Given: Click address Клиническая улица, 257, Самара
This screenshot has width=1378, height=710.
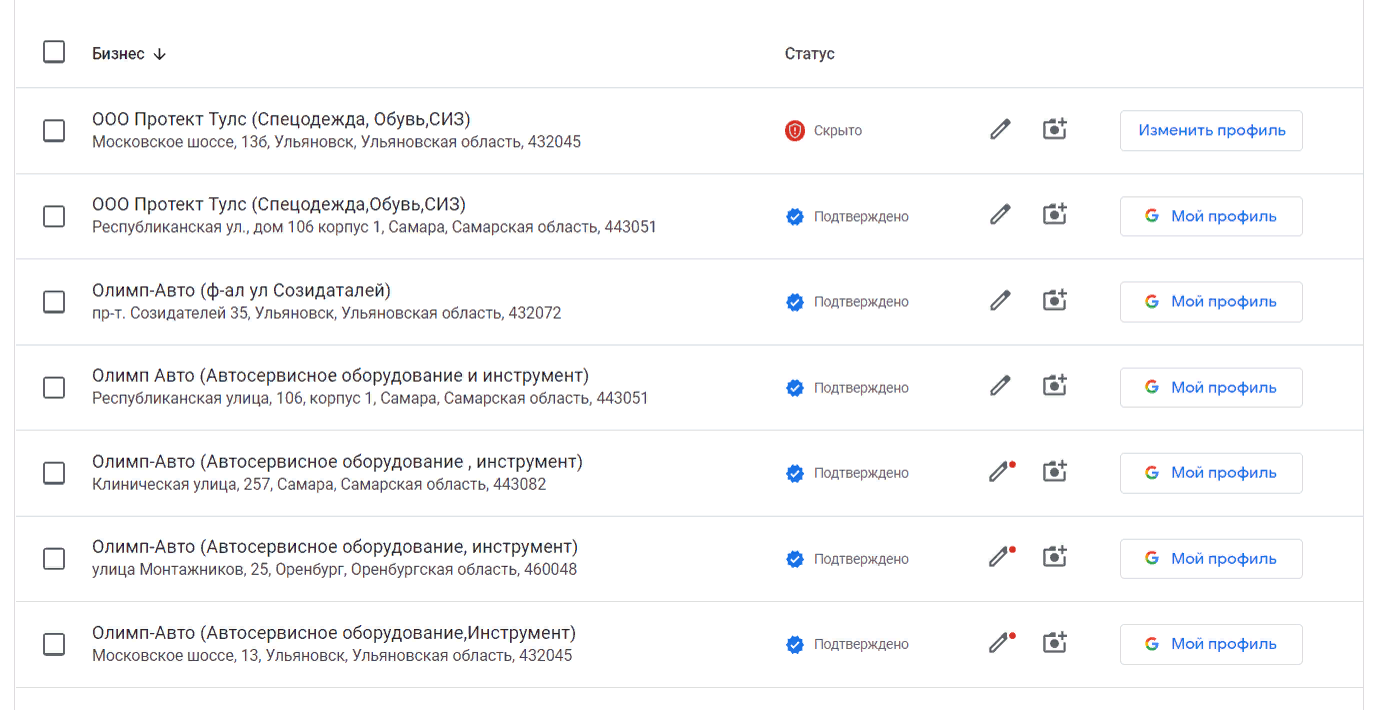Looking at the screenshot, I should (x=319, y=485).
